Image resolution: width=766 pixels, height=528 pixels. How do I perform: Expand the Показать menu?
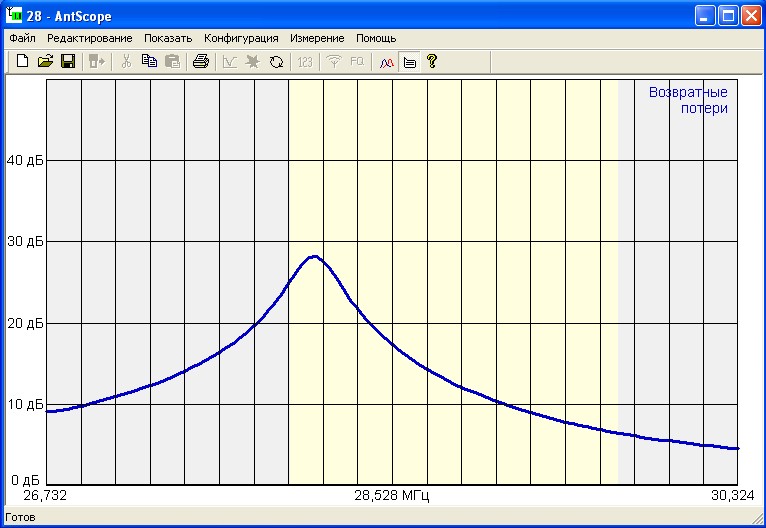[x=167, y=38]
